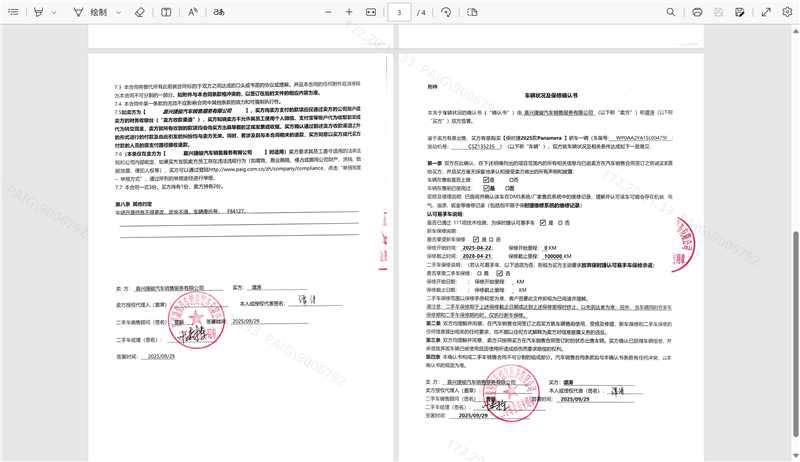Zoom in with the plus button

pos(348,12)
